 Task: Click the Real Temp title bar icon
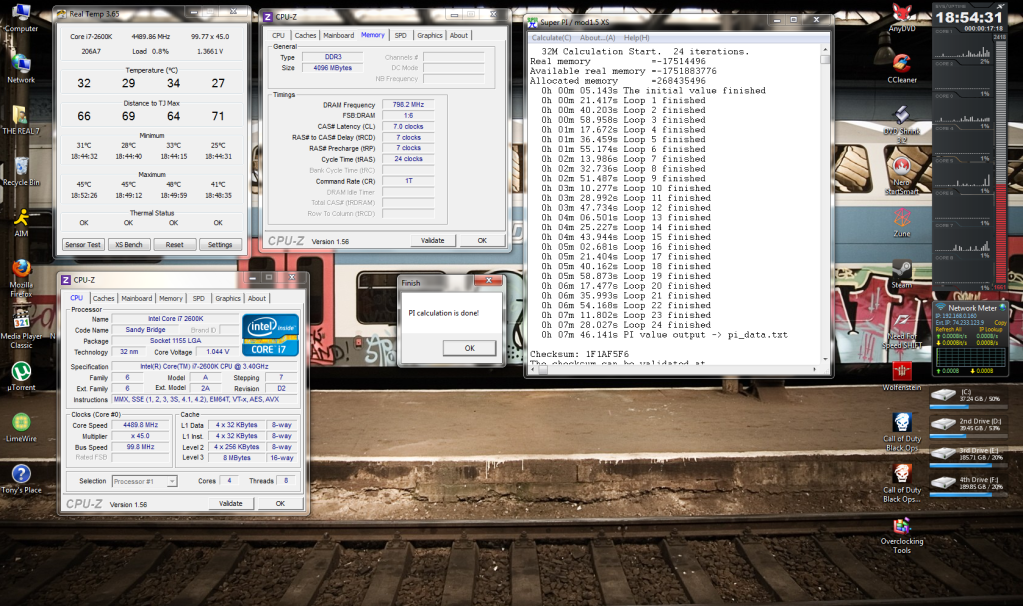pyautogui.click(x=62, y=13)
